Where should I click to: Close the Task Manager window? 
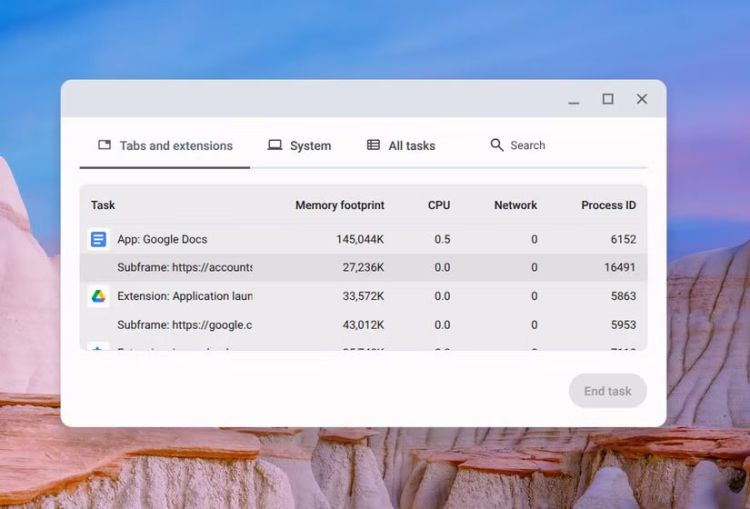[x=642, y=99]
